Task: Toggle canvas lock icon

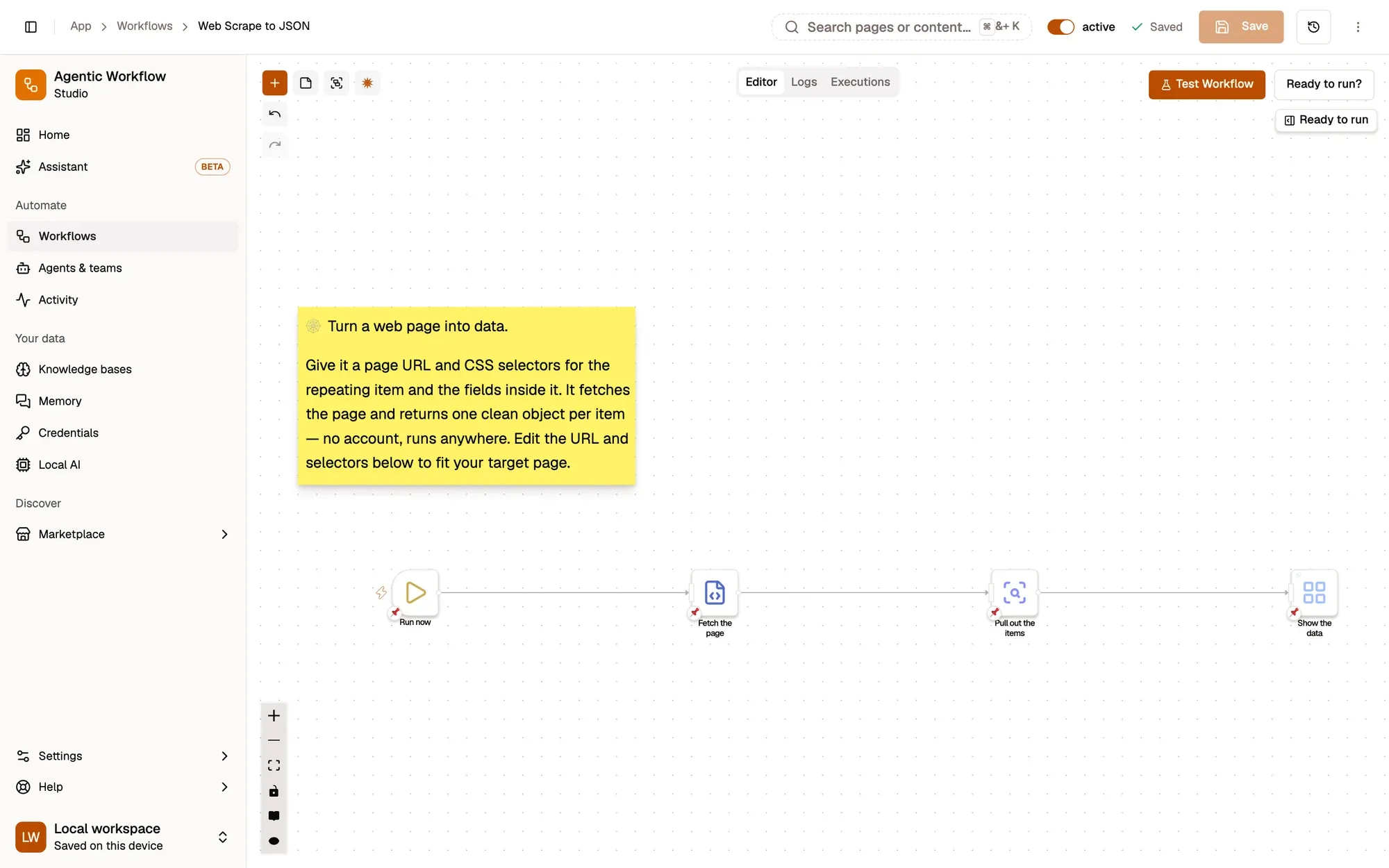Action: coord(274,791)
